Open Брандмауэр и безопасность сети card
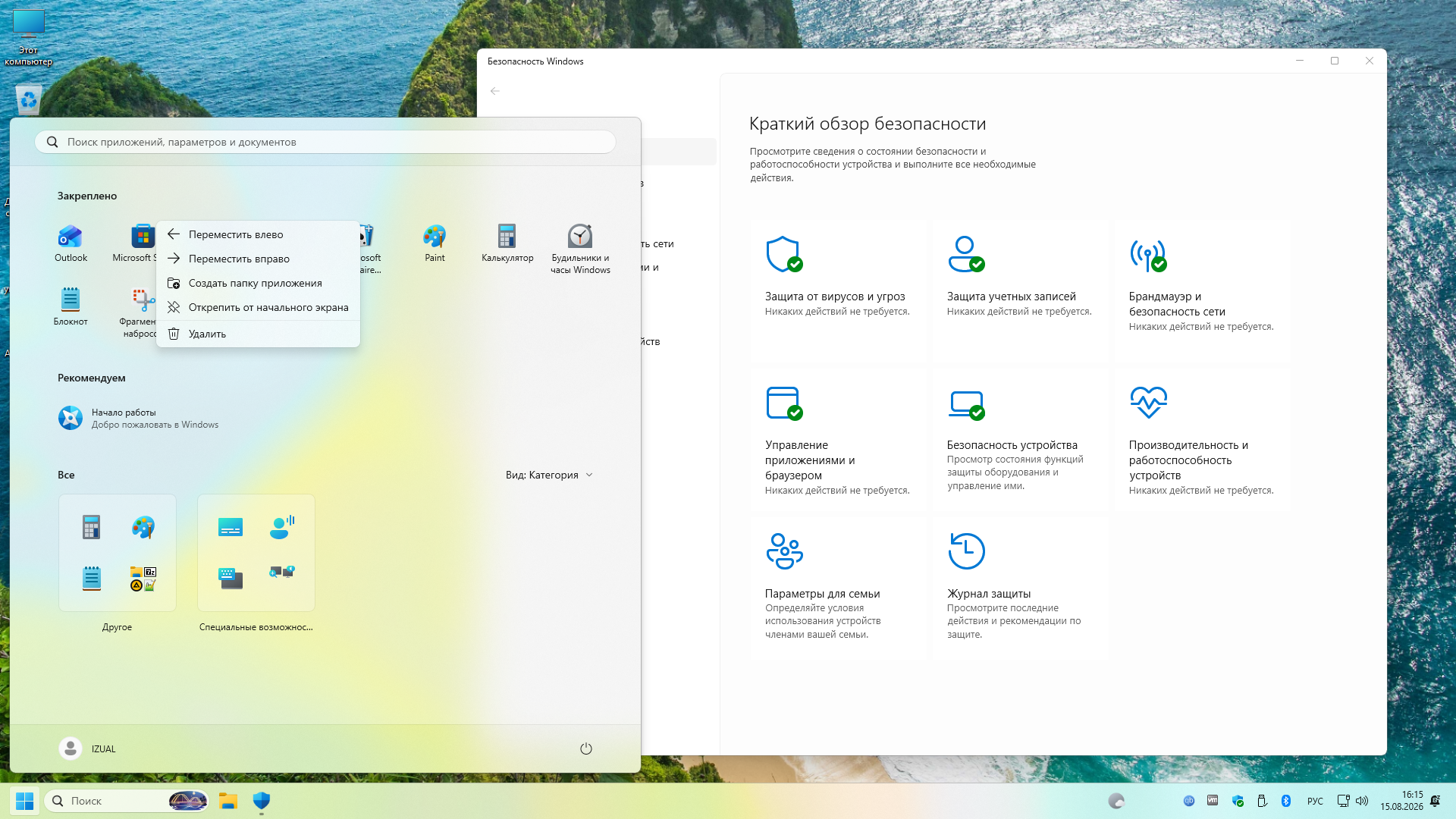This screenshot has width=1456, height=819. (x=1203, y=291)
